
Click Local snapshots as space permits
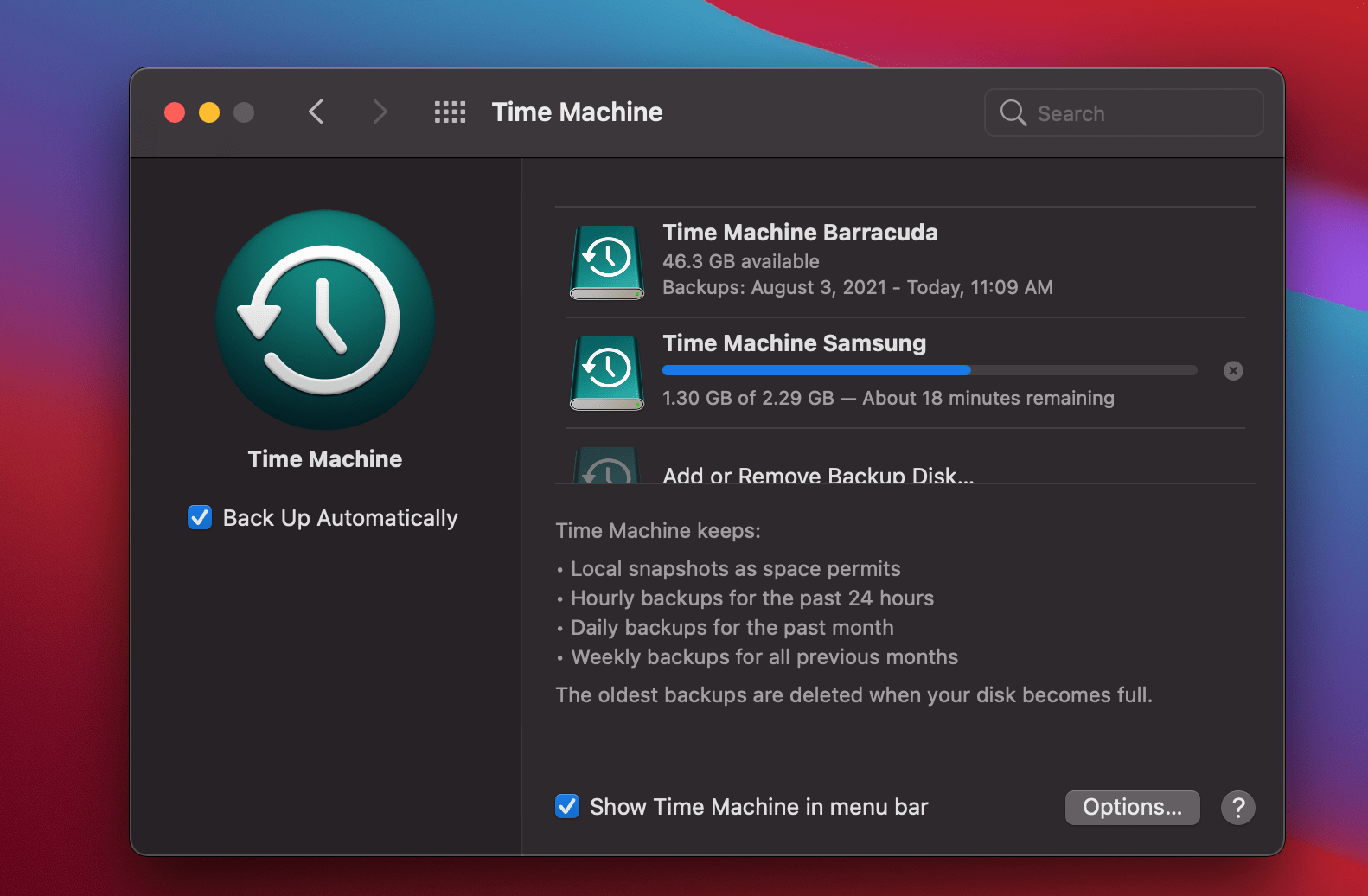tap(736, 569)
